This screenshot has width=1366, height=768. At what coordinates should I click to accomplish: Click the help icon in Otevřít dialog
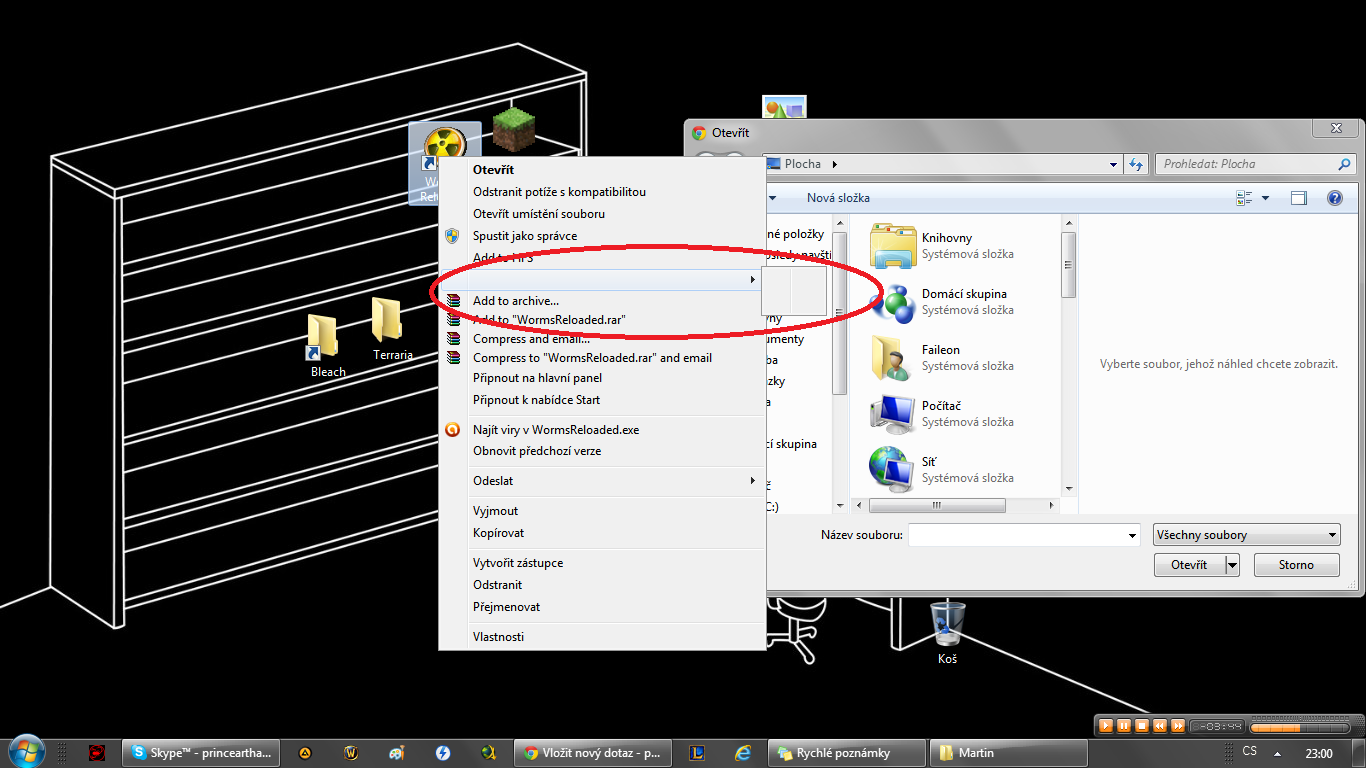pos(1334,198)
